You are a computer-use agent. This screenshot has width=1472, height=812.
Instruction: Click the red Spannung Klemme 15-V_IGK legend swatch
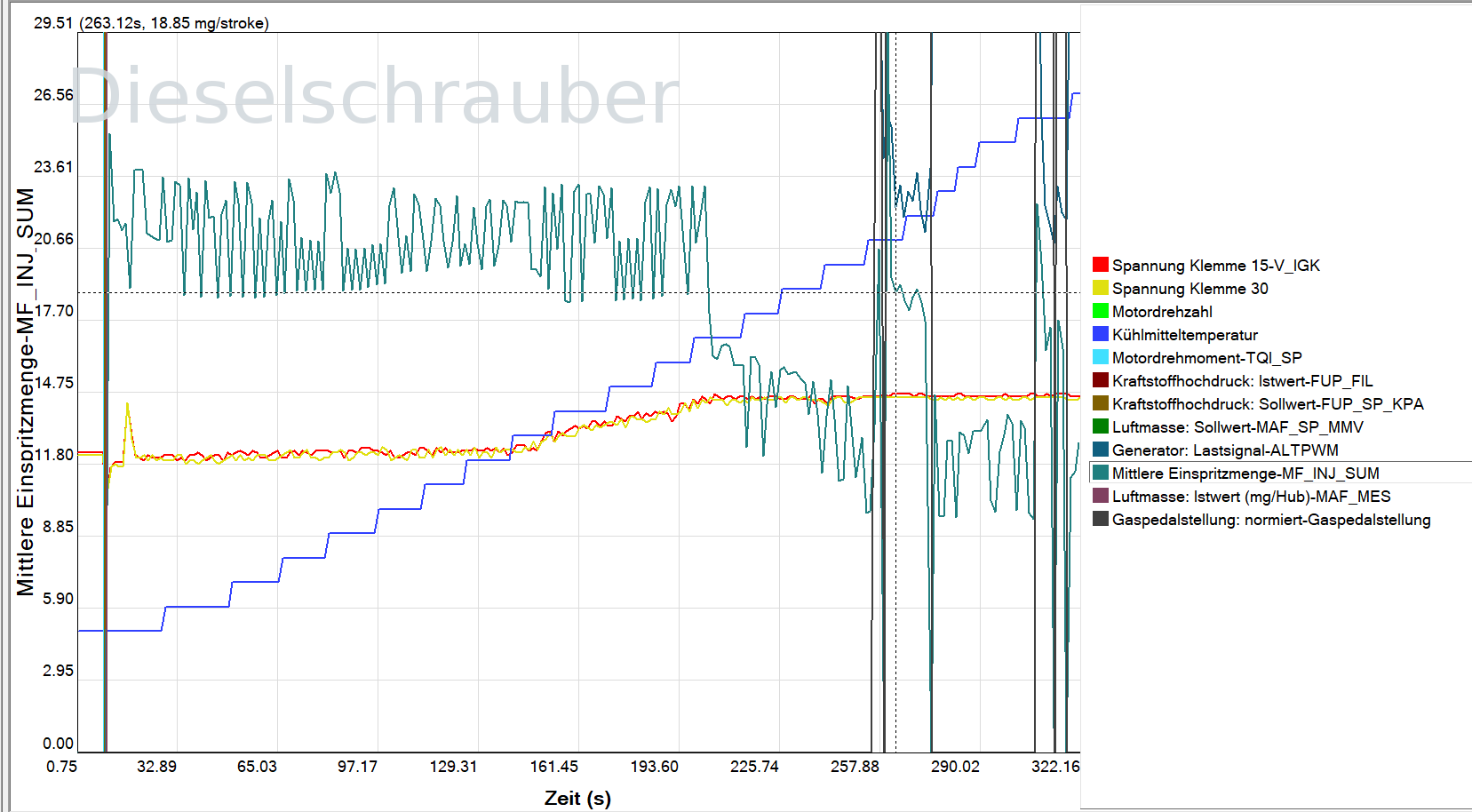[1100, 265]
